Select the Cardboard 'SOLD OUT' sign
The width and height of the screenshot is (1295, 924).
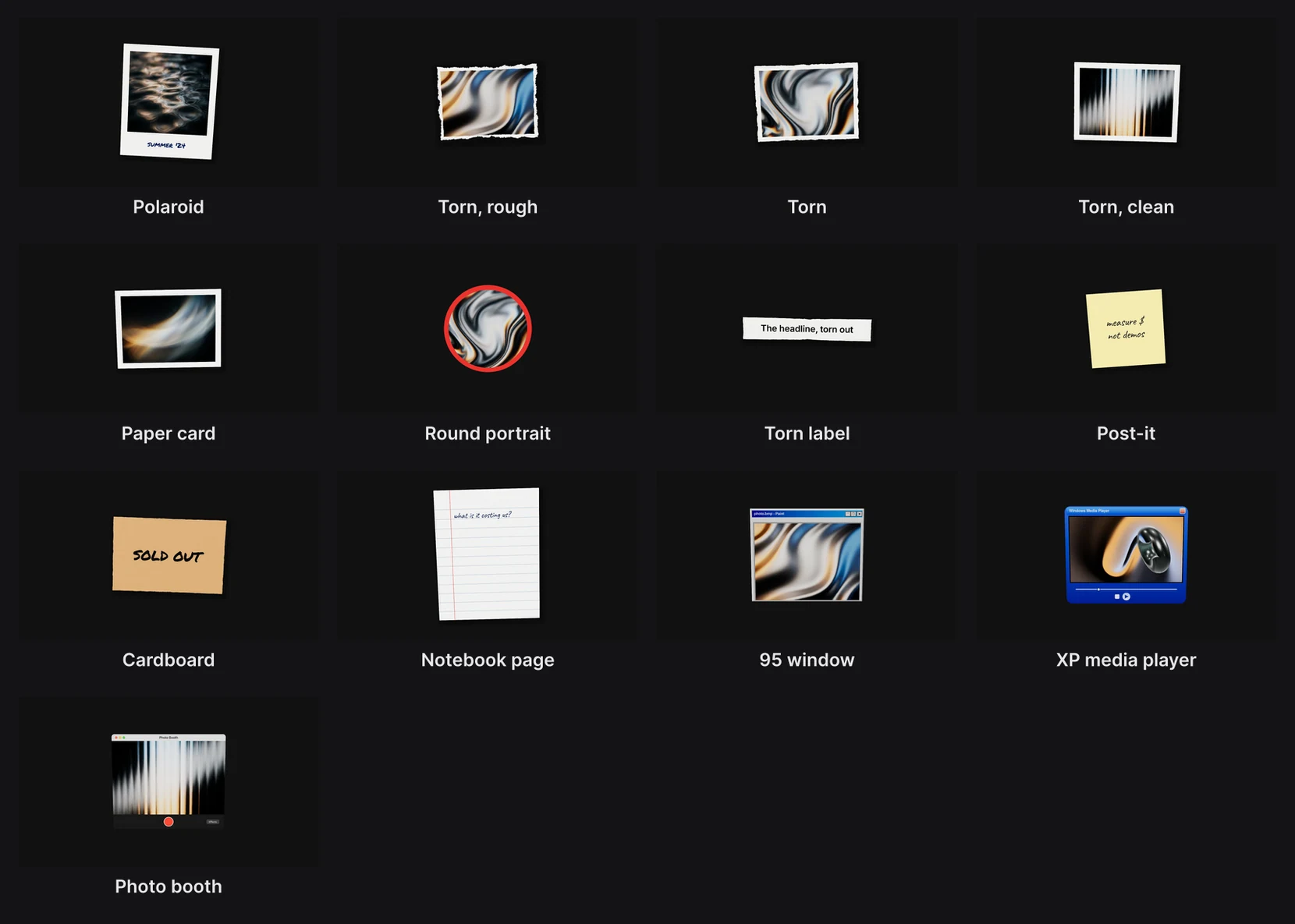pos(169,555)
